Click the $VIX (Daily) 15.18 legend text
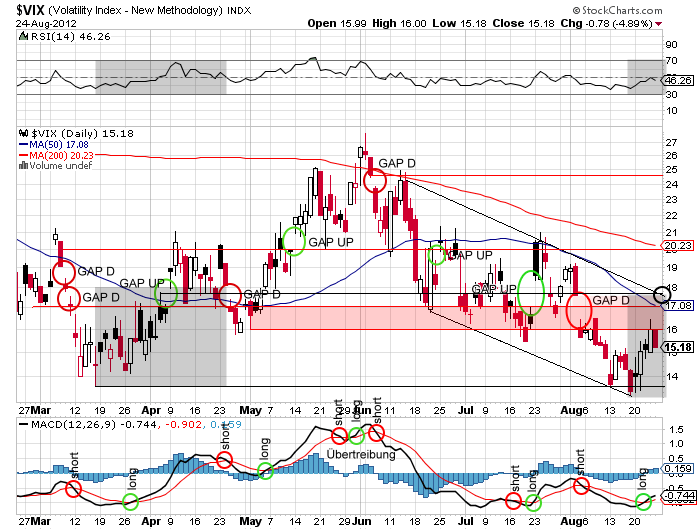This screenshot has height=530, width=700. pyautogui.click(x=83, y=134)
